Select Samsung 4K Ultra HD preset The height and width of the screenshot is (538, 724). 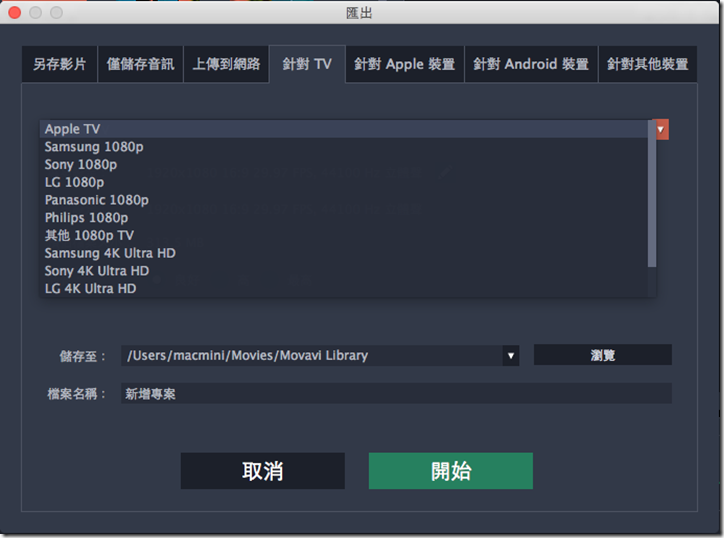coord(344,253)
